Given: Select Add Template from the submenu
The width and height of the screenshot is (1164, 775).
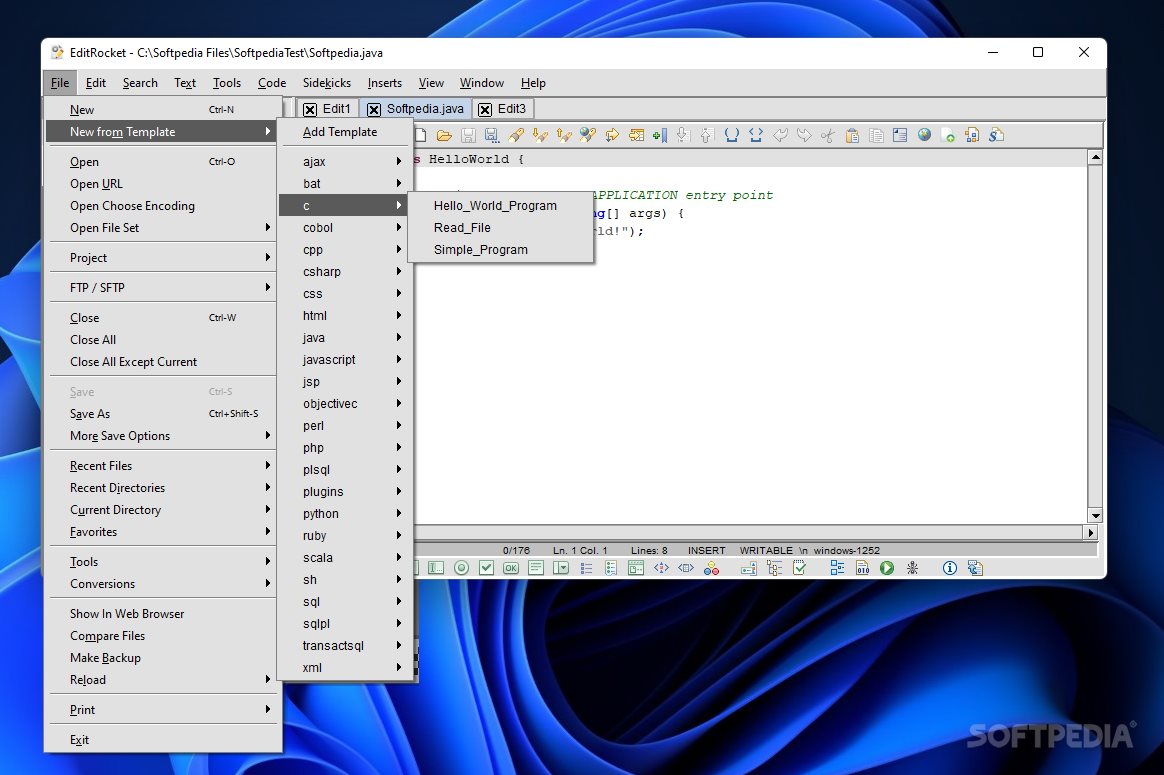Looking at the screenshot, I should coord(344,131).
